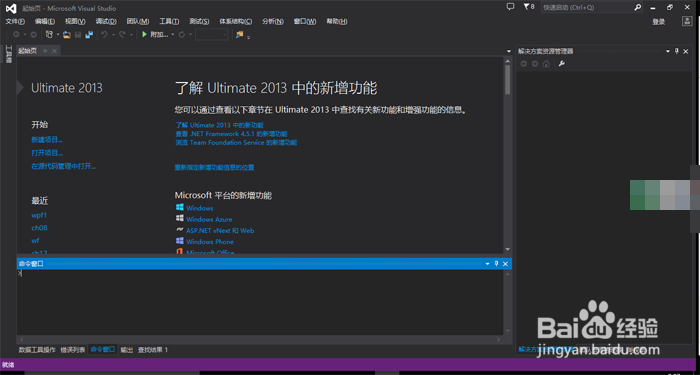The image size is (700, 375).
Task: Click the Windows Phone logo icon
Action: [180, 241]
